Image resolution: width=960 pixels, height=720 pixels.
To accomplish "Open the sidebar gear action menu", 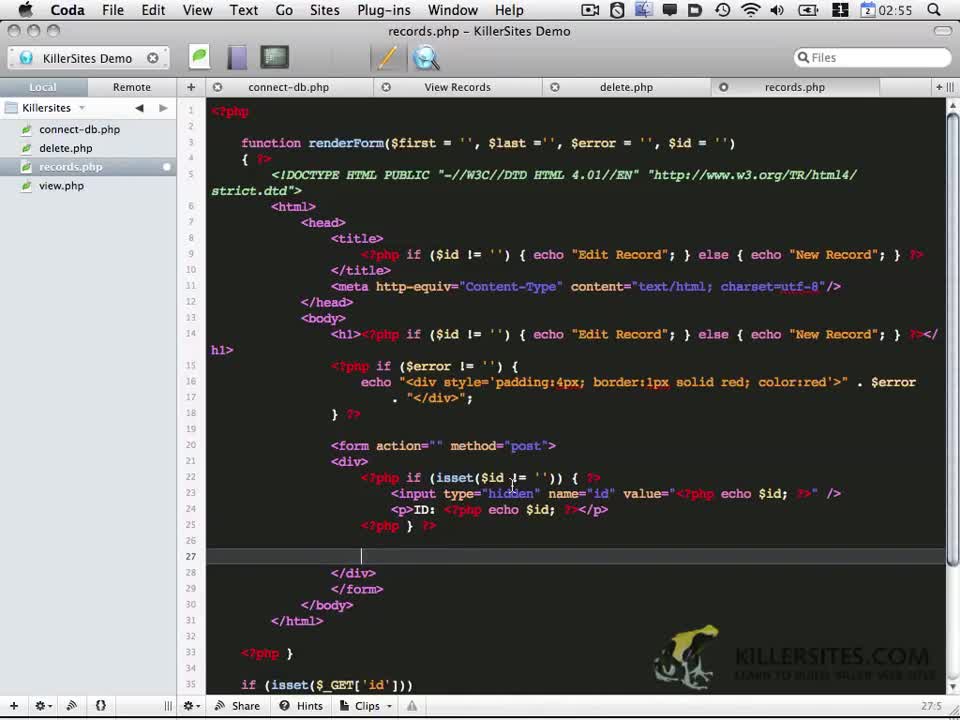I will click(43, 706).
